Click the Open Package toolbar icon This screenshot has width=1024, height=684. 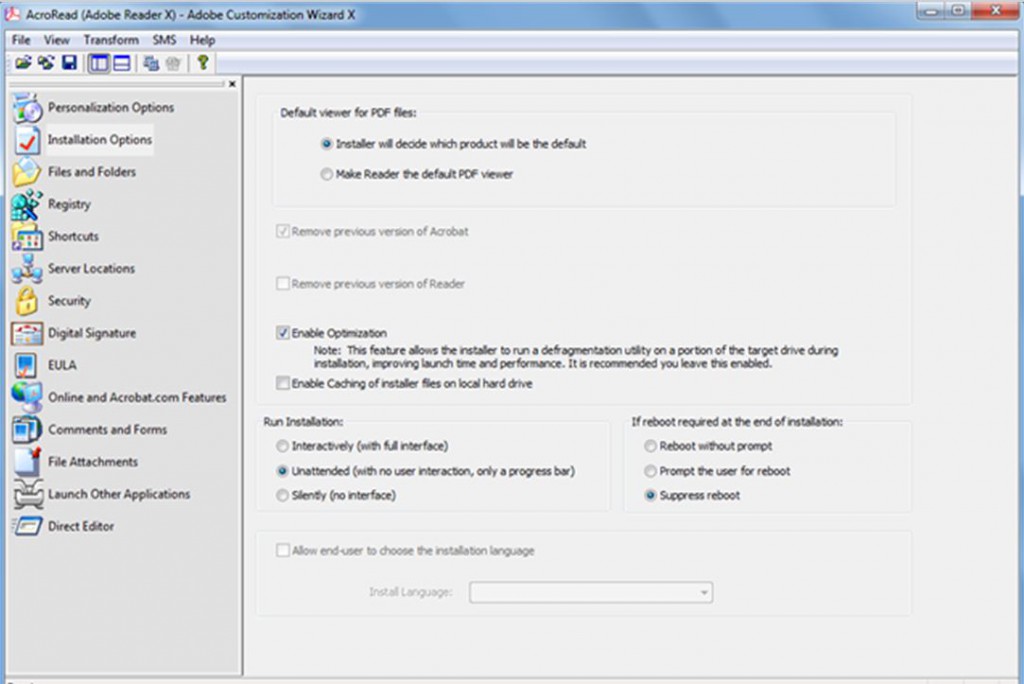click(x=24, y=63)
